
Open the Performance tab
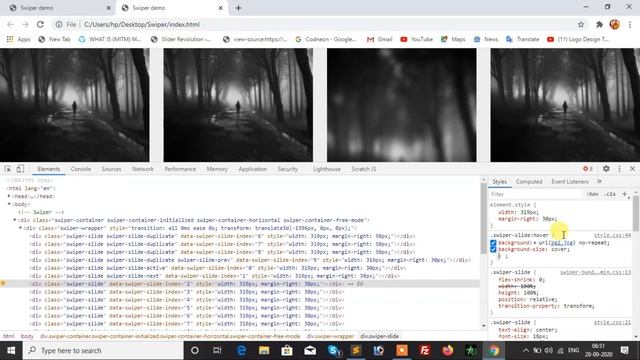point(180,169)
